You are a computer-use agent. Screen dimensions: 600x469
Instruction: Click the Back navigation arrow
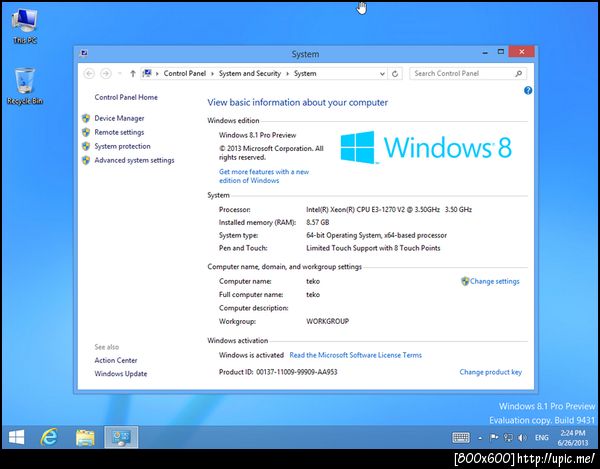coord(89,73)
